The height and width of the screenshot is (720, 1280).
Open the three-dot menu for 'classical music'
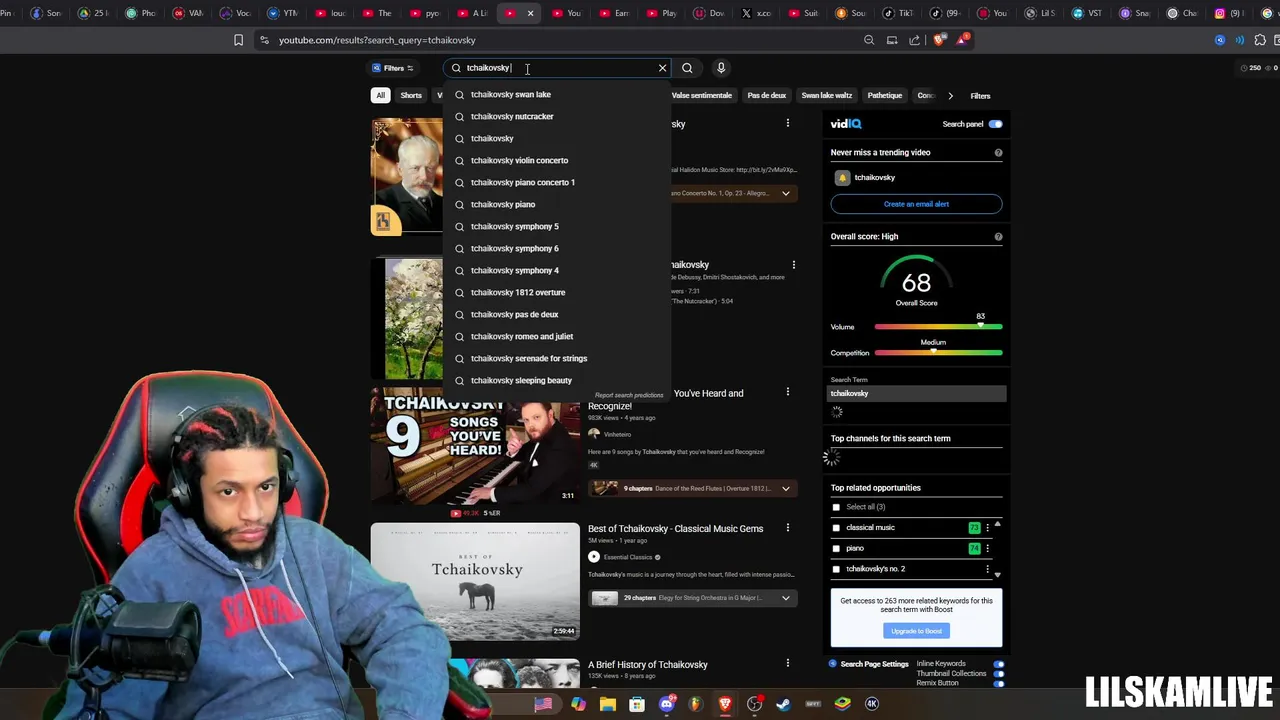pyautogui.click(x=987, y=528)
